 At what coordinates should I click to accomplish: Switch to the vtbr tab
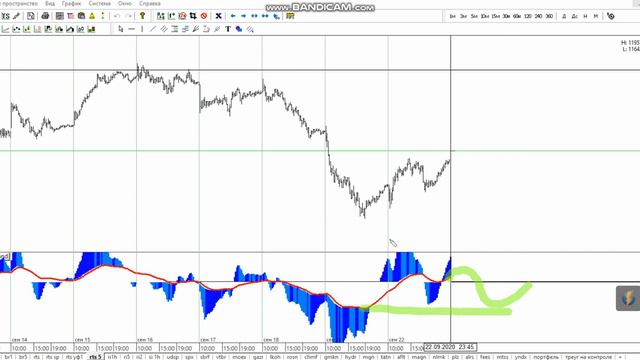tap(221, 357)
